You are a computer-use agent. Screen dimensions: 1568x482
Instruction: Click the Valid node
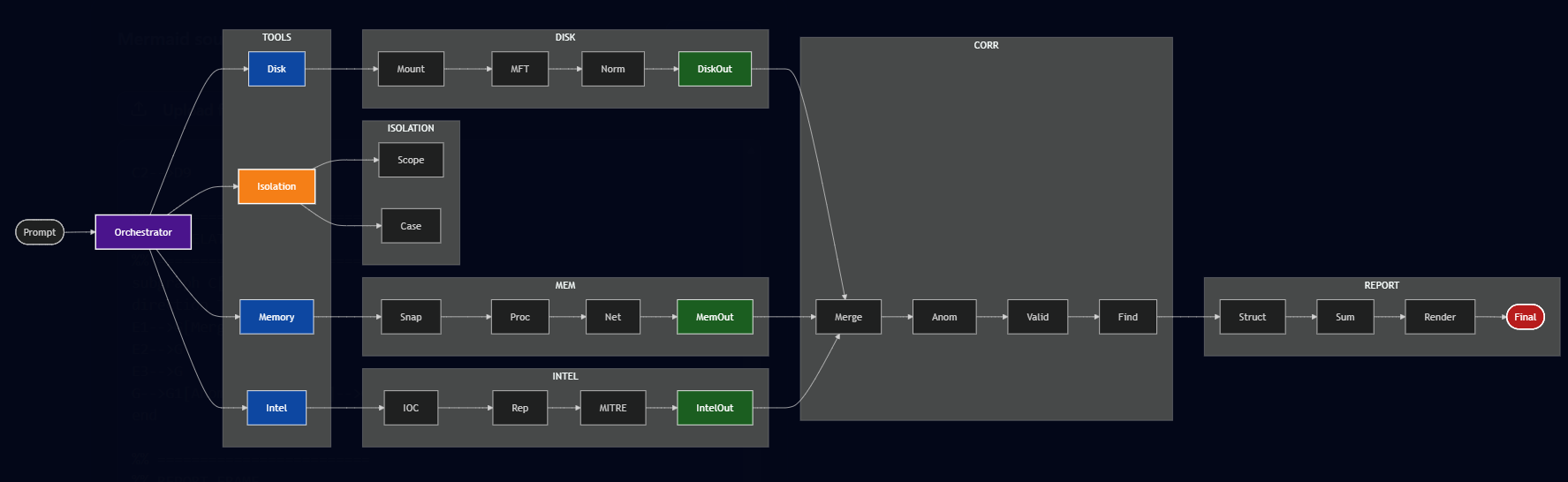coord(1038,317)
